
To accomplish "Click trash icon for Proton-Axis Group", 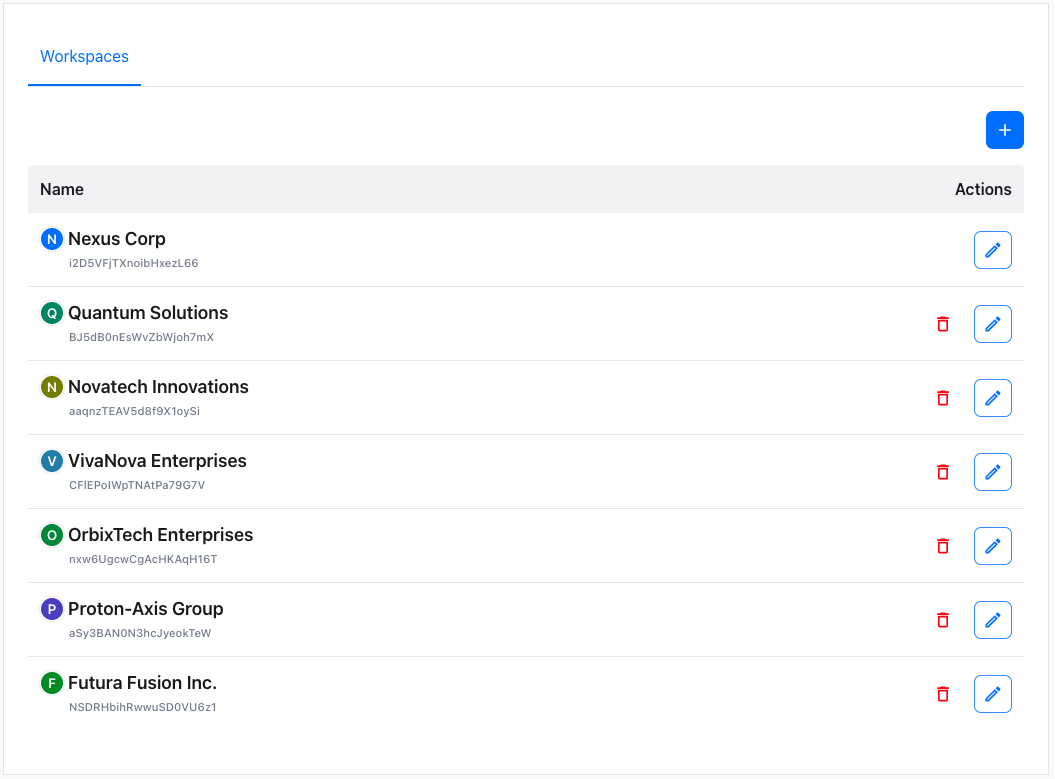I will pos(942,620).
